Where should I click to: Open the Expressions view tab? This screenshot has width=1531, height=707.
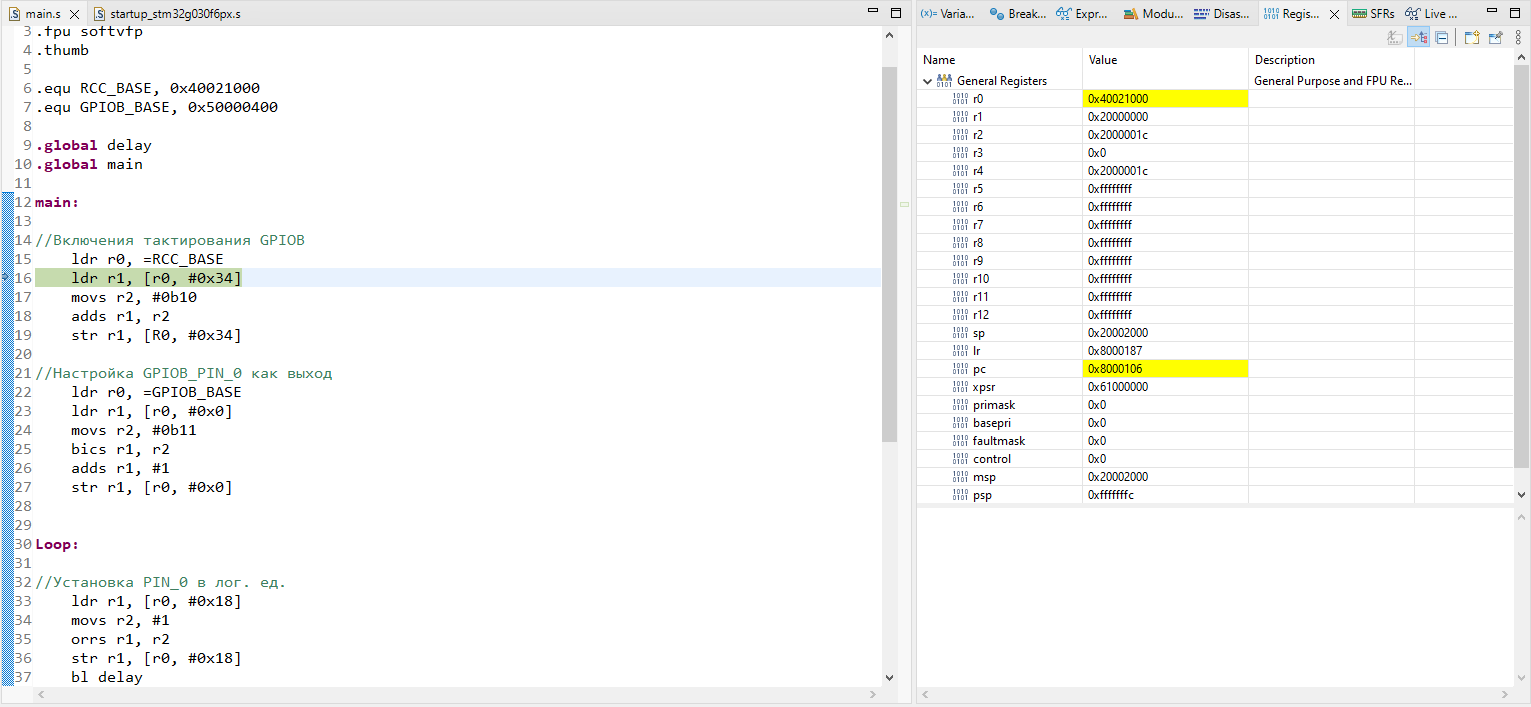[x=1084, y=14]
